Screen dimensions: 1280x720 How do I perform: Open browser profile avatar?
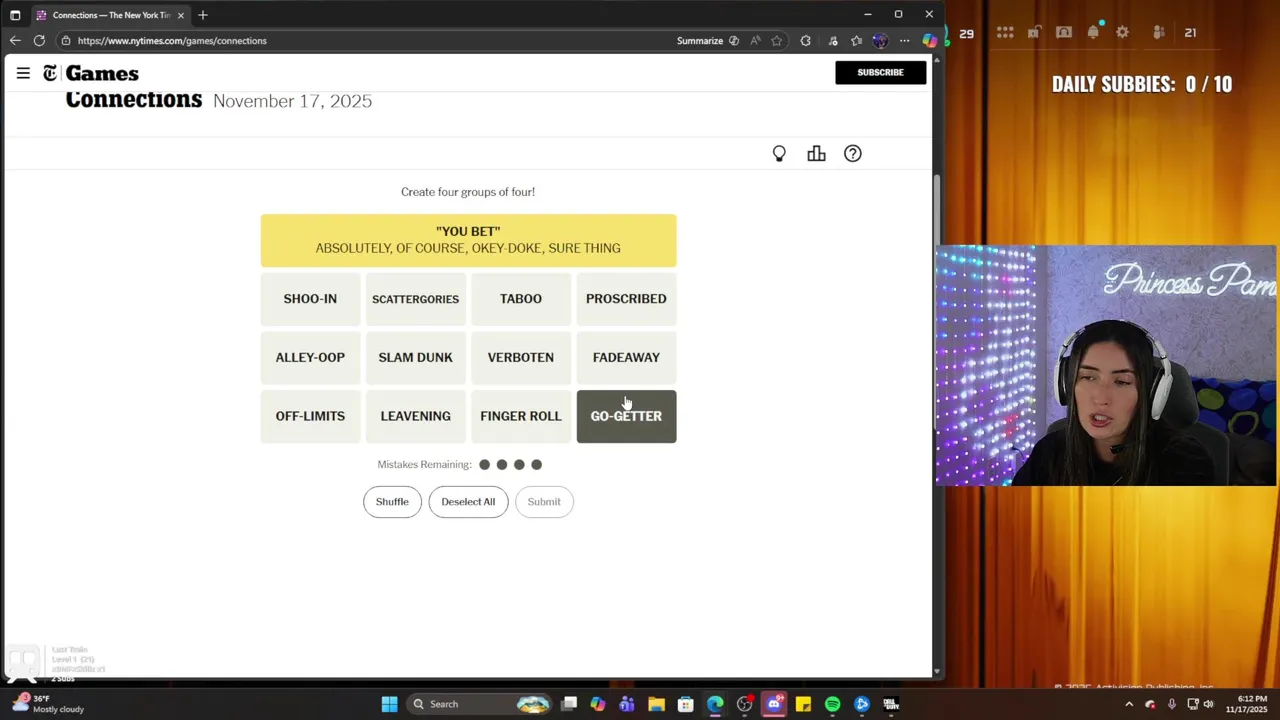click(880, 41)
